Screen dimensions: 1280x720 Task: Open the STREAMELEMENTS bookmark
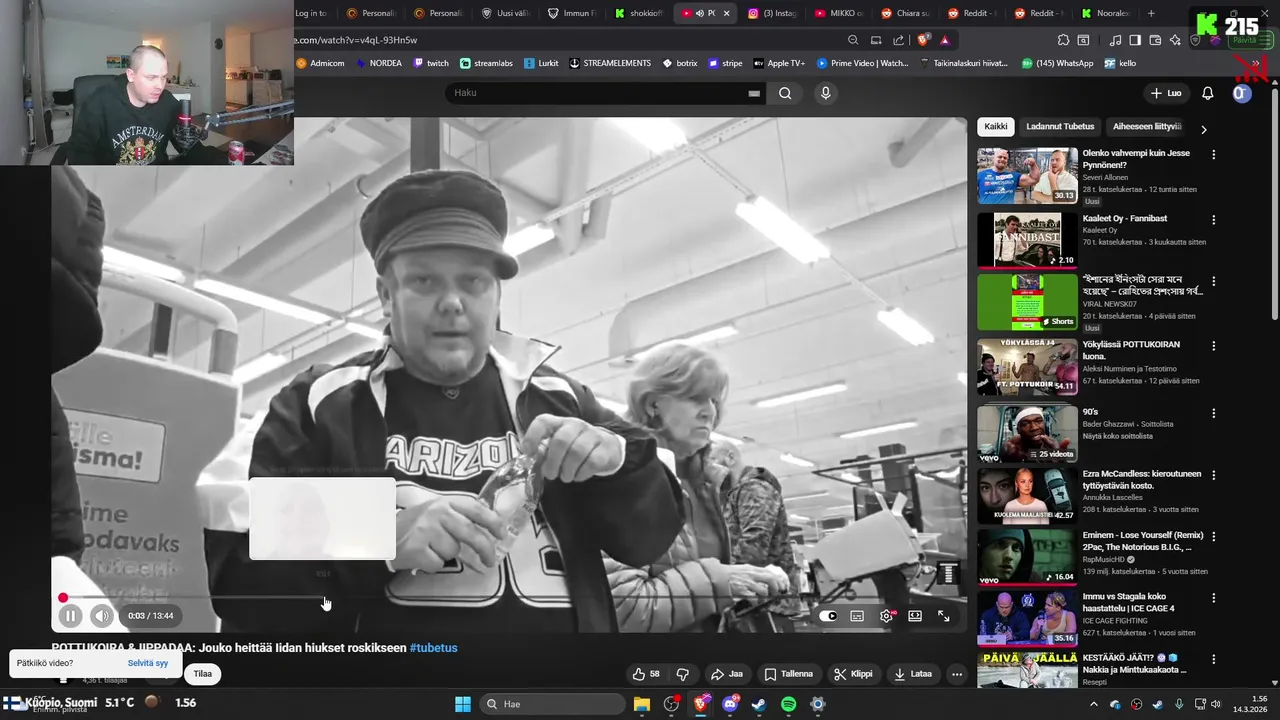pyautogui.click(x=609, y=63)
